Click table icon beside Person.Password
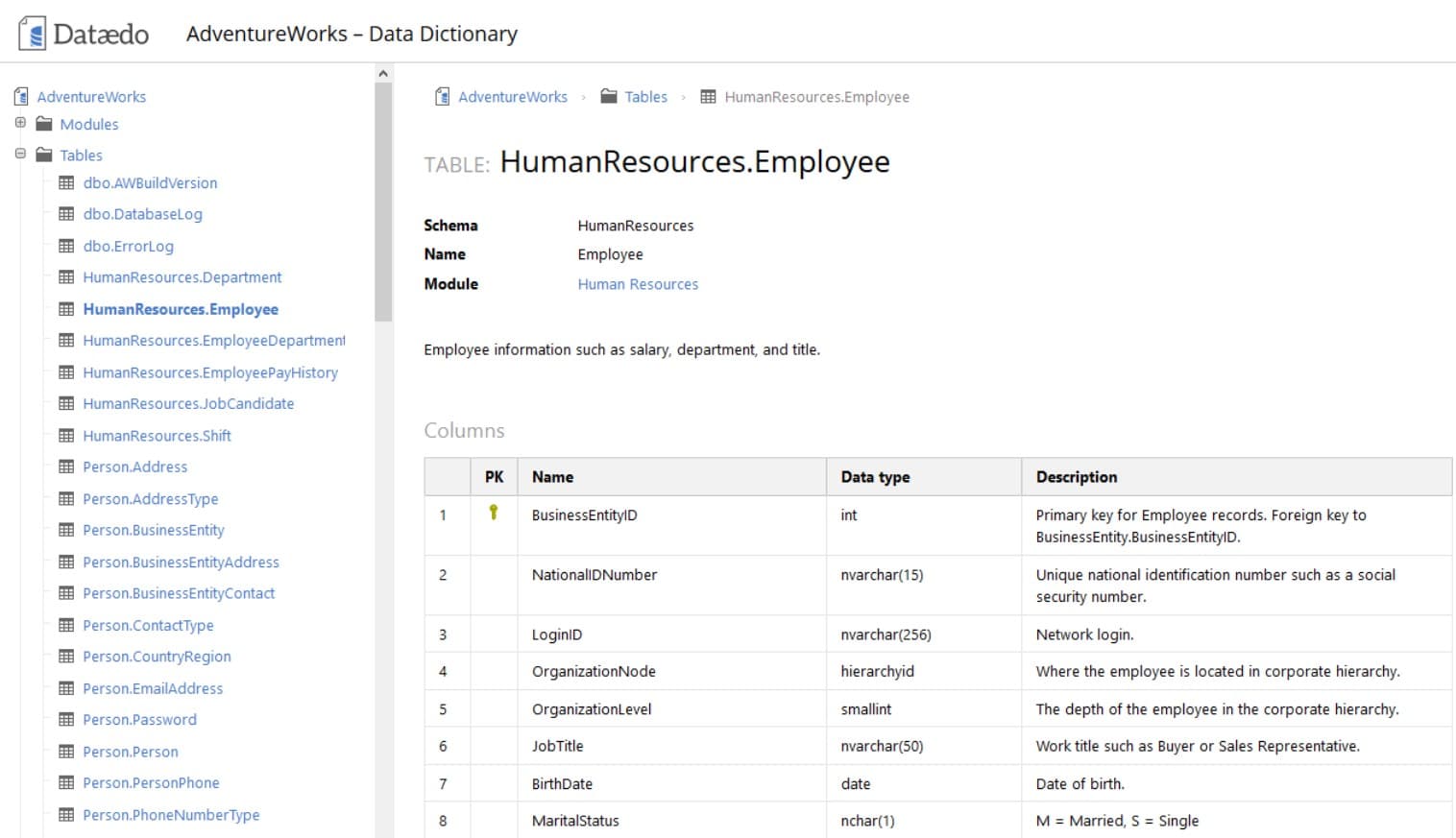Screen dimensions: 1456x838 (66, 720)
